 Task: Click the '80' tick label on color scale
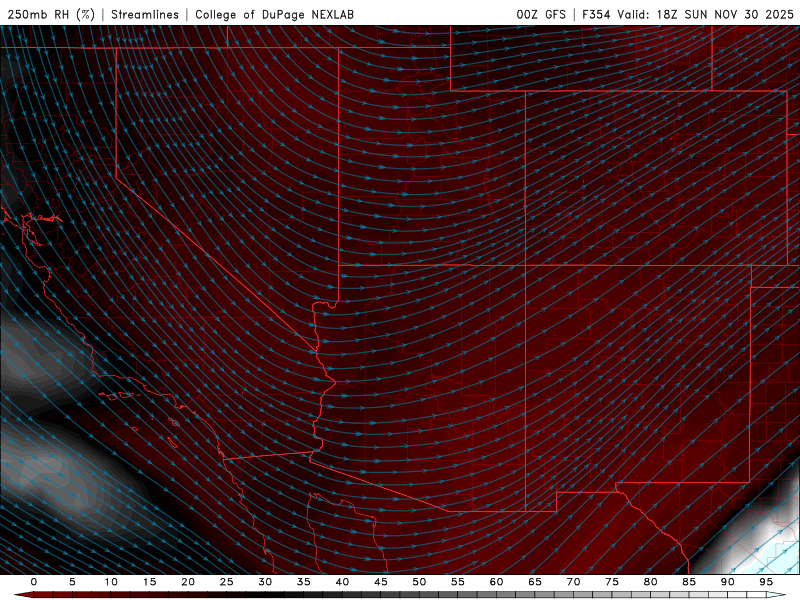tap(650, 582)
